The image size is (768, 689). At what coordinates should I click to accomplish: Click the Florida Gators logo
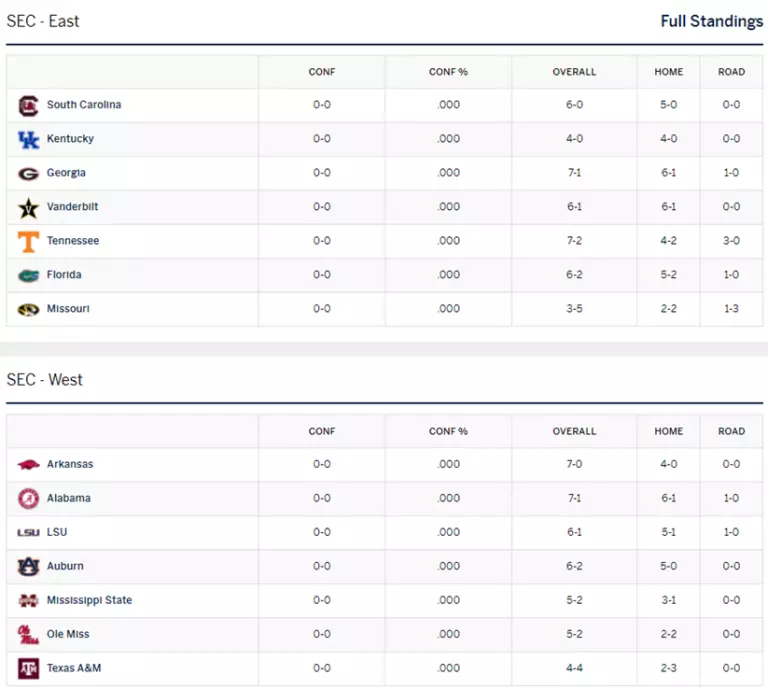pyautogui.click(x=28, y=276)
